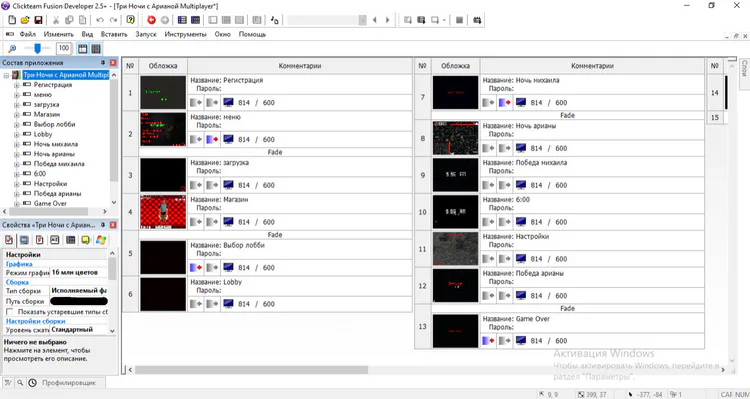Open the Events properties tab icon
The image size is (750, 399).
70,240
